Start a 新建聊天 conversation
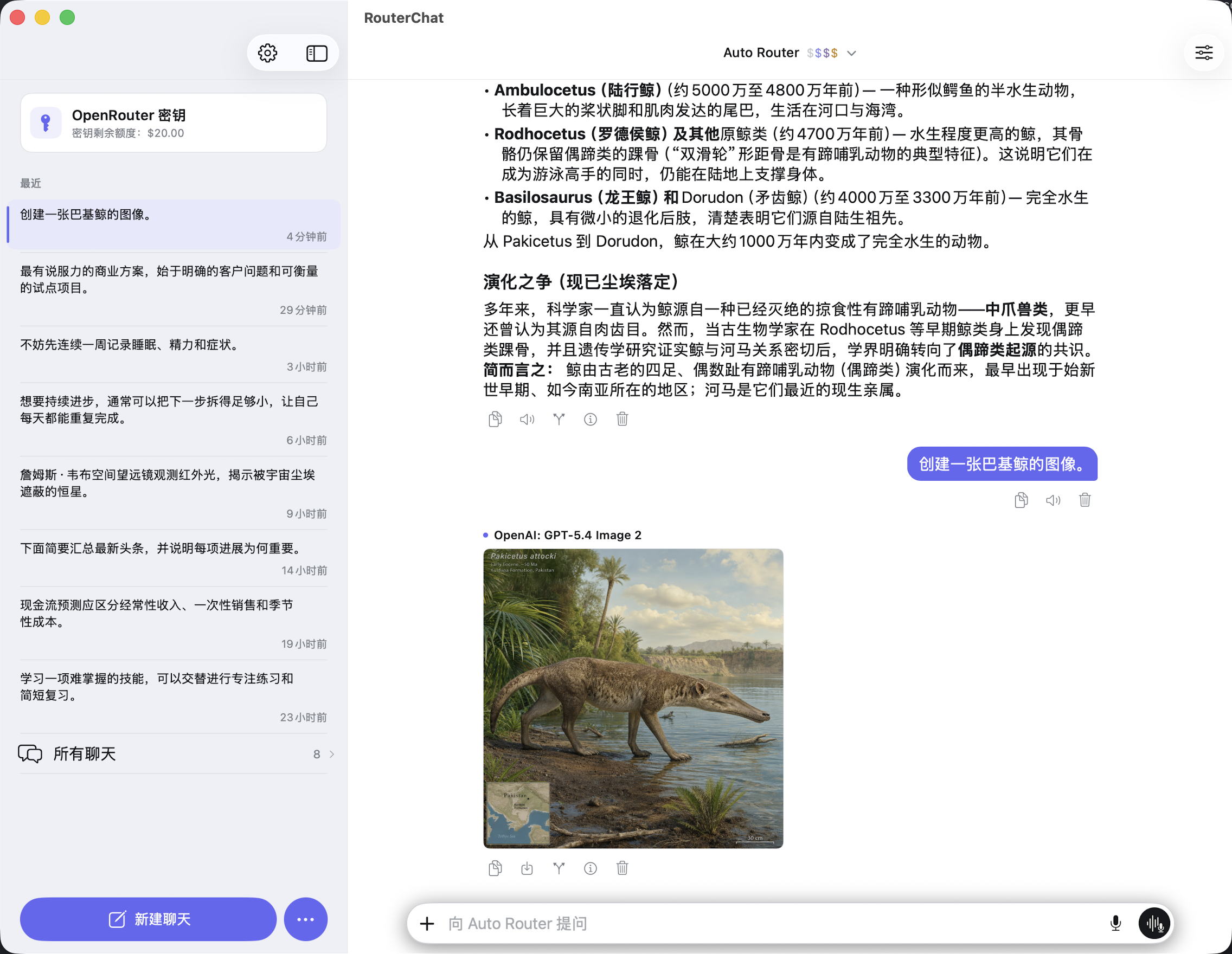 (x=149, y=919)
